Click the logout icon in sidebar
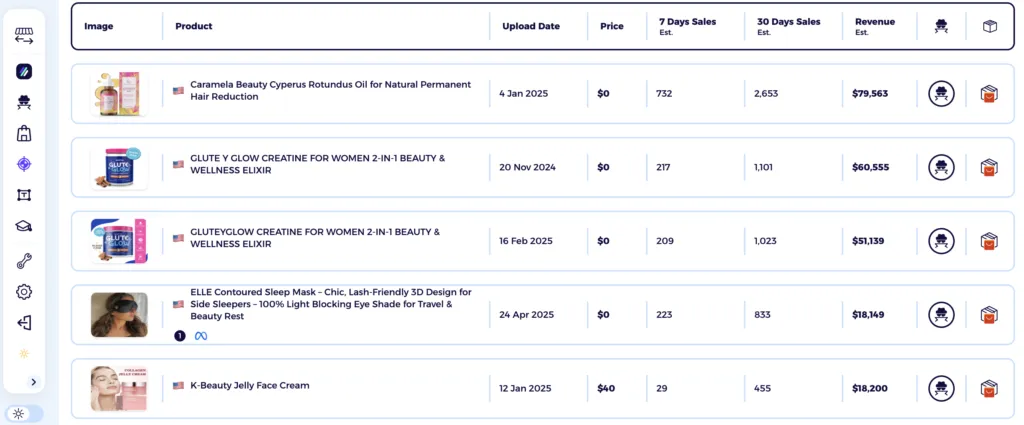 [x=24, y=322]
